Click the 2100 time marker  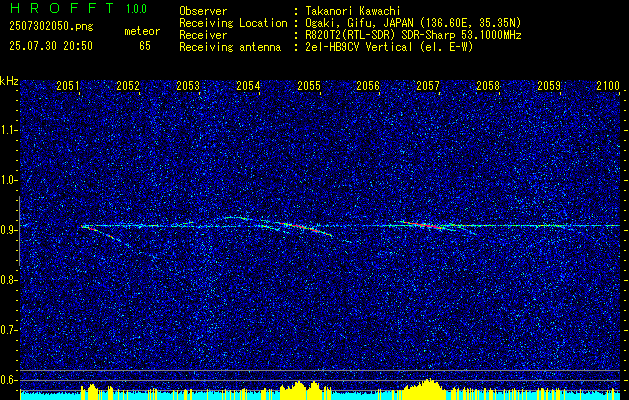[608, 85]
